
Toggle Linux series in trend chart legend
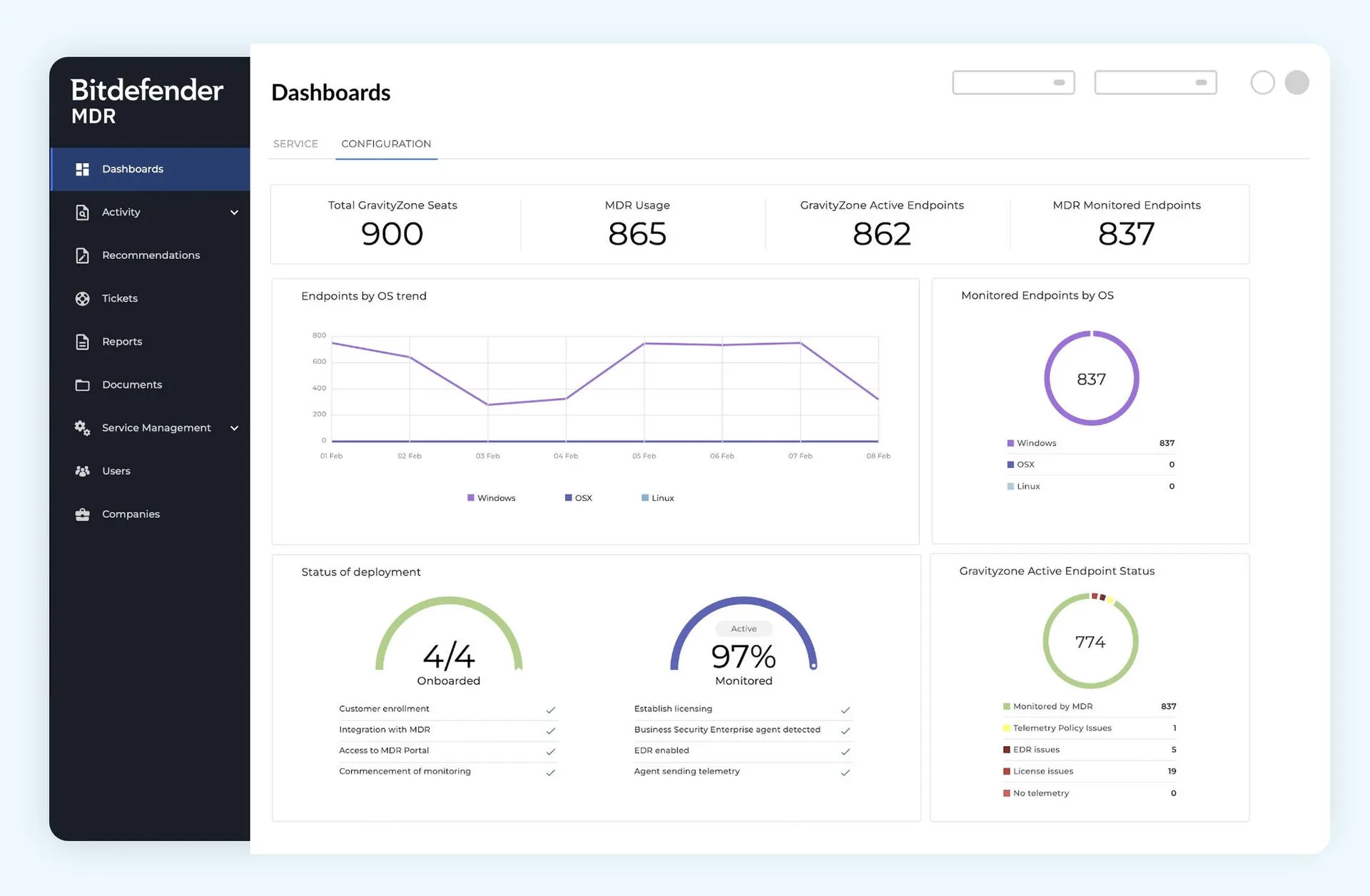pyautogui.click(x=657, y=498)
